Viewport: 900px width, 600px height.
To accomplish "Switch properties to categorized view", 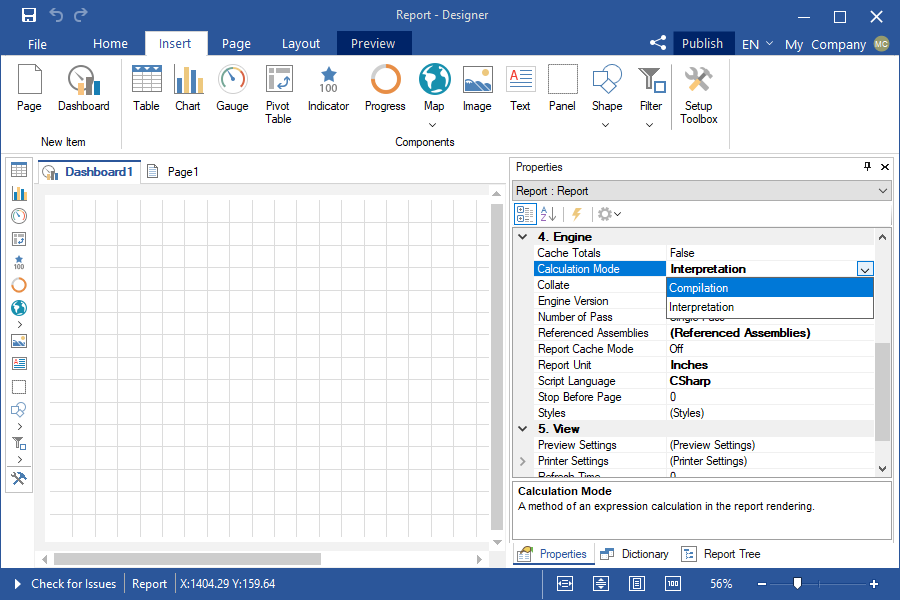I will 525,214.
